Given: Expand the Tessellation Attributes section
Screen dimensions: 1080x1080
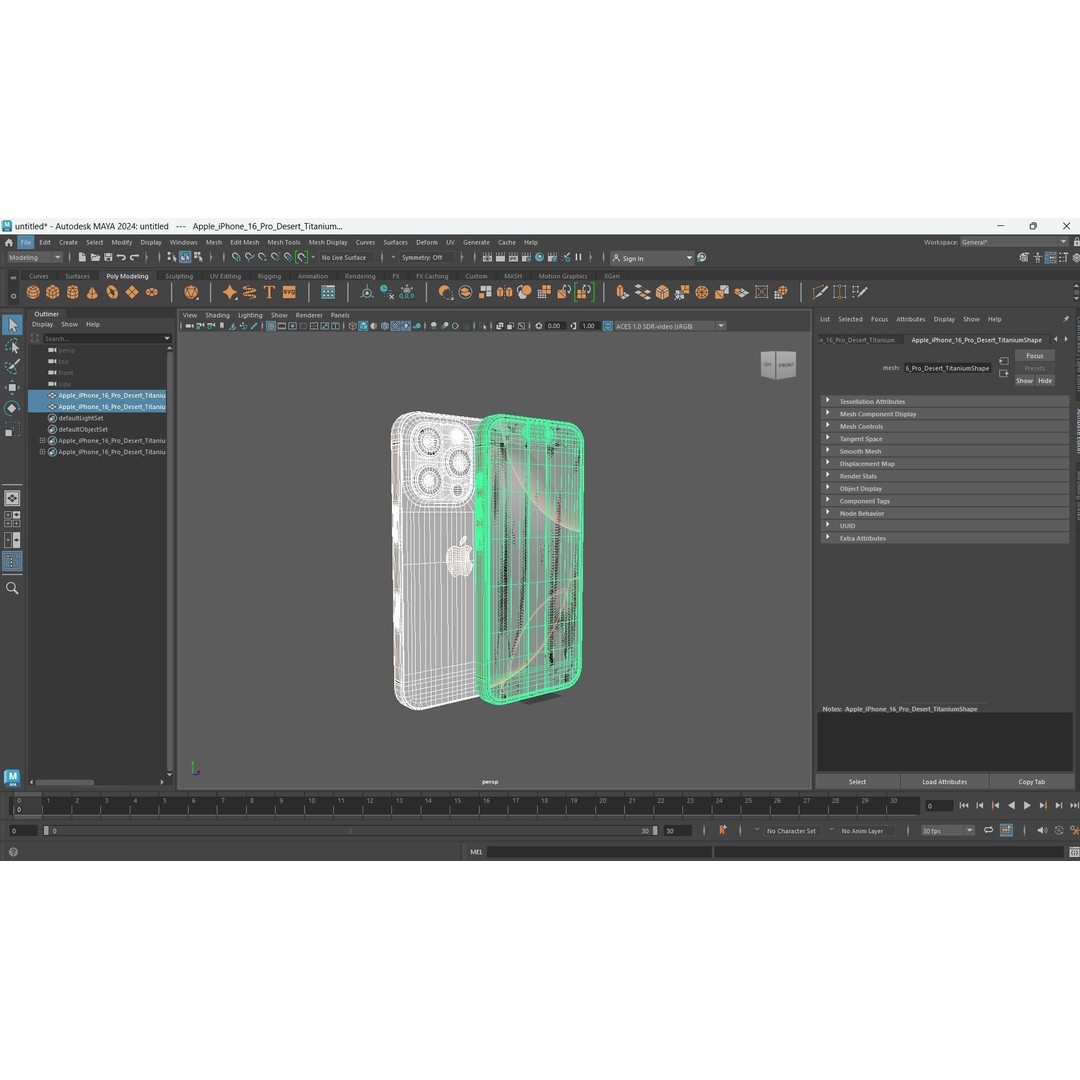Looking at the screenshot, I should click(944, 402).
